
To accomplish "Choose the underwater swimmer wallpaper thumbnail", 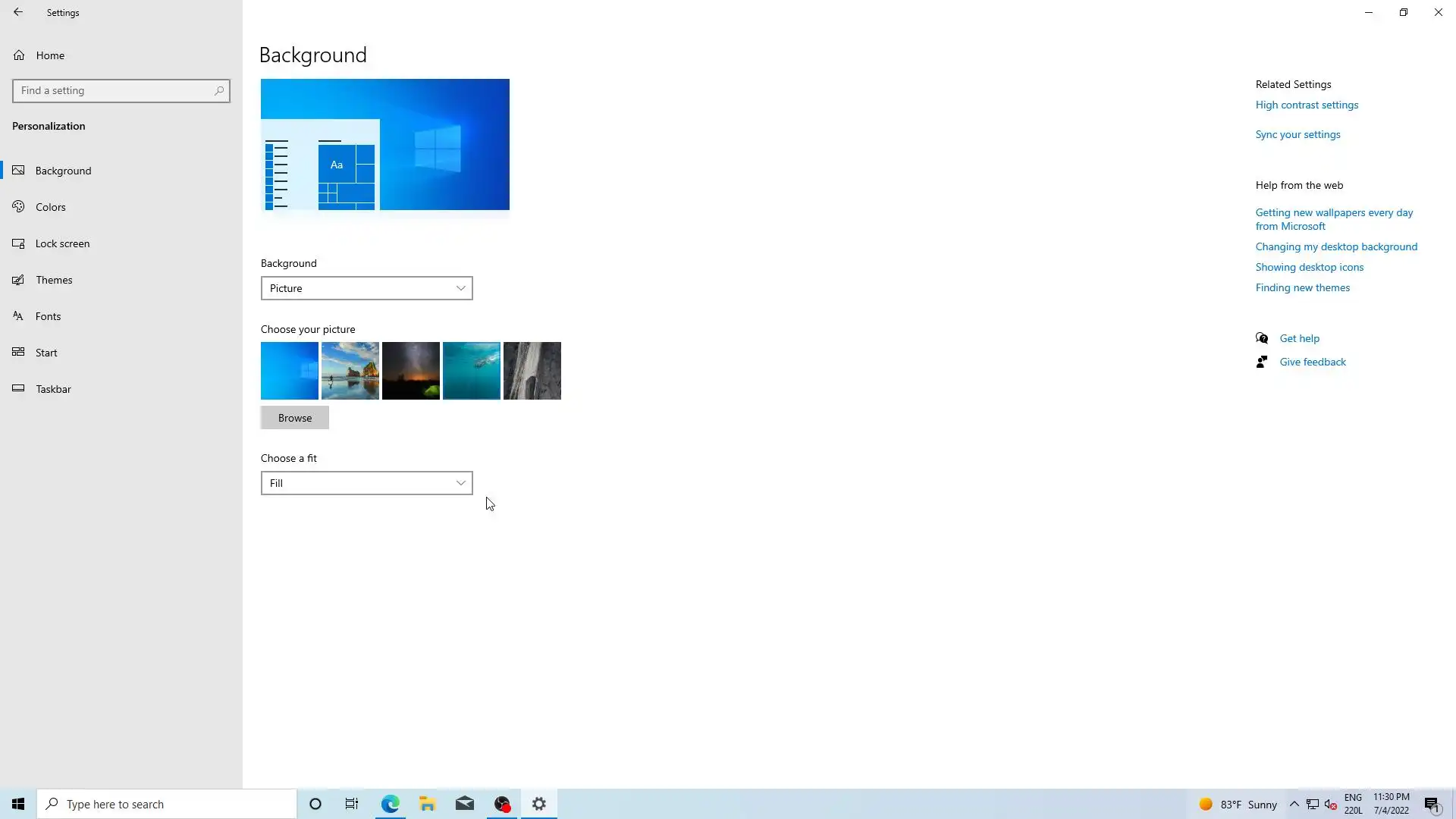I will click(x=472, y=371).
